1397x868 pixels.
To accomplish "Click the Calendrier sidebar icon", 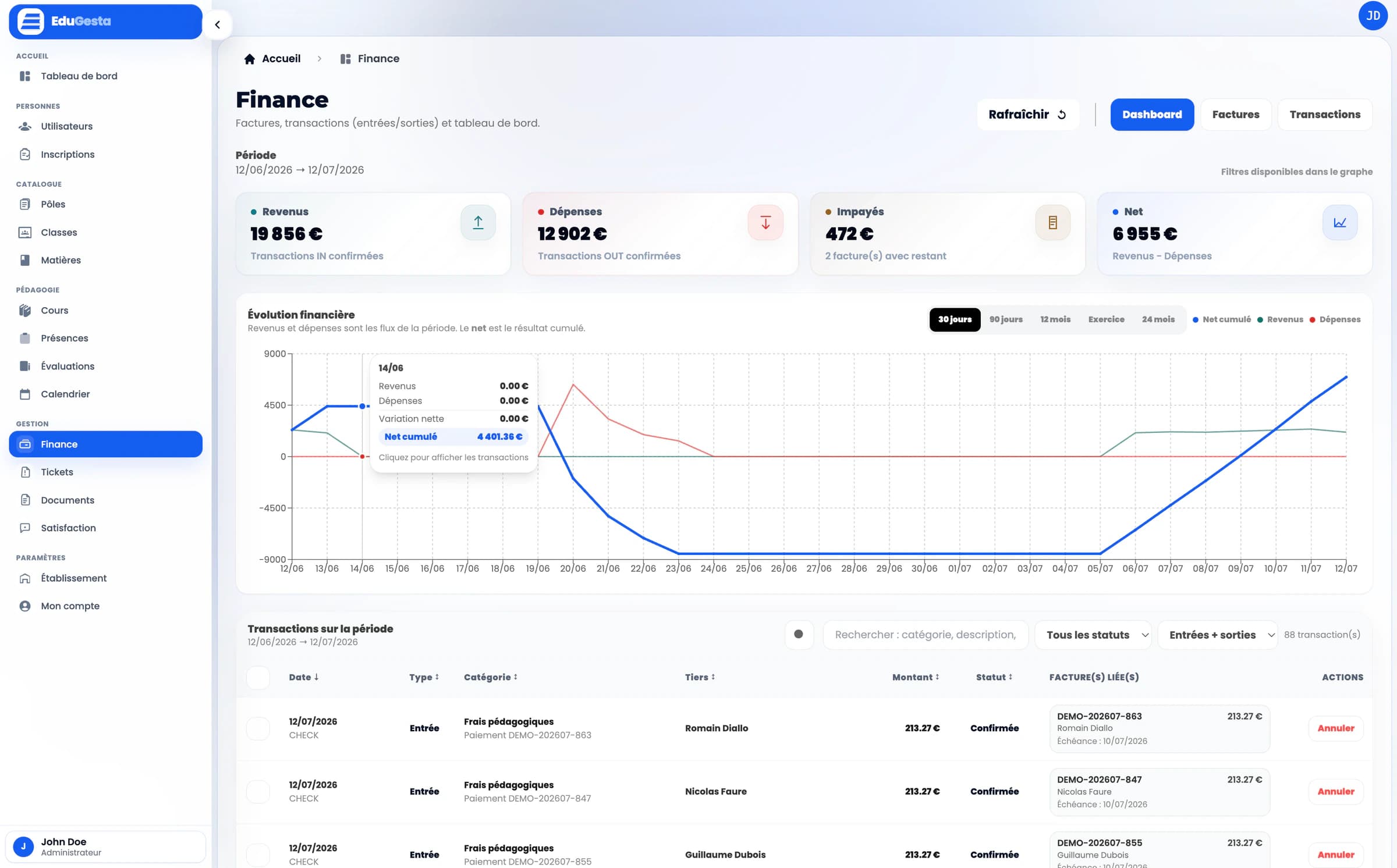I will click(25, 394).
